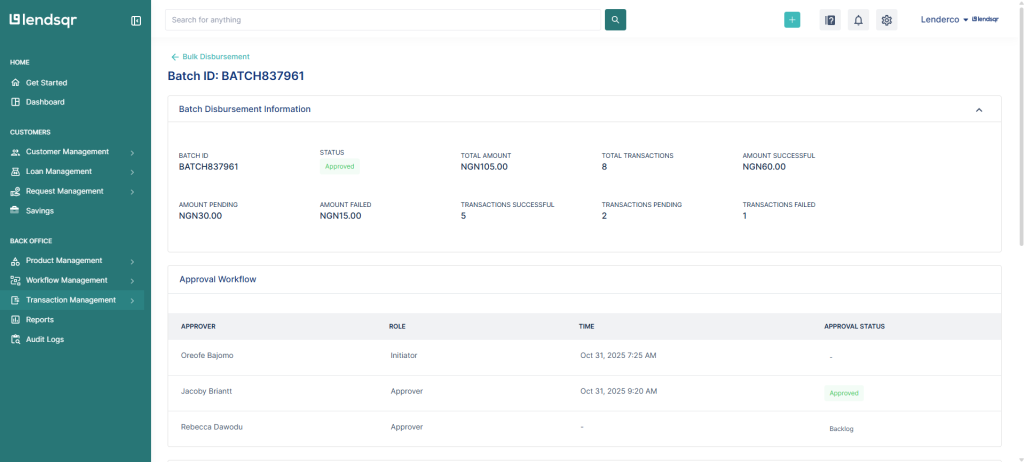Collapse the sidebar using the panel icon

[136, 20]
